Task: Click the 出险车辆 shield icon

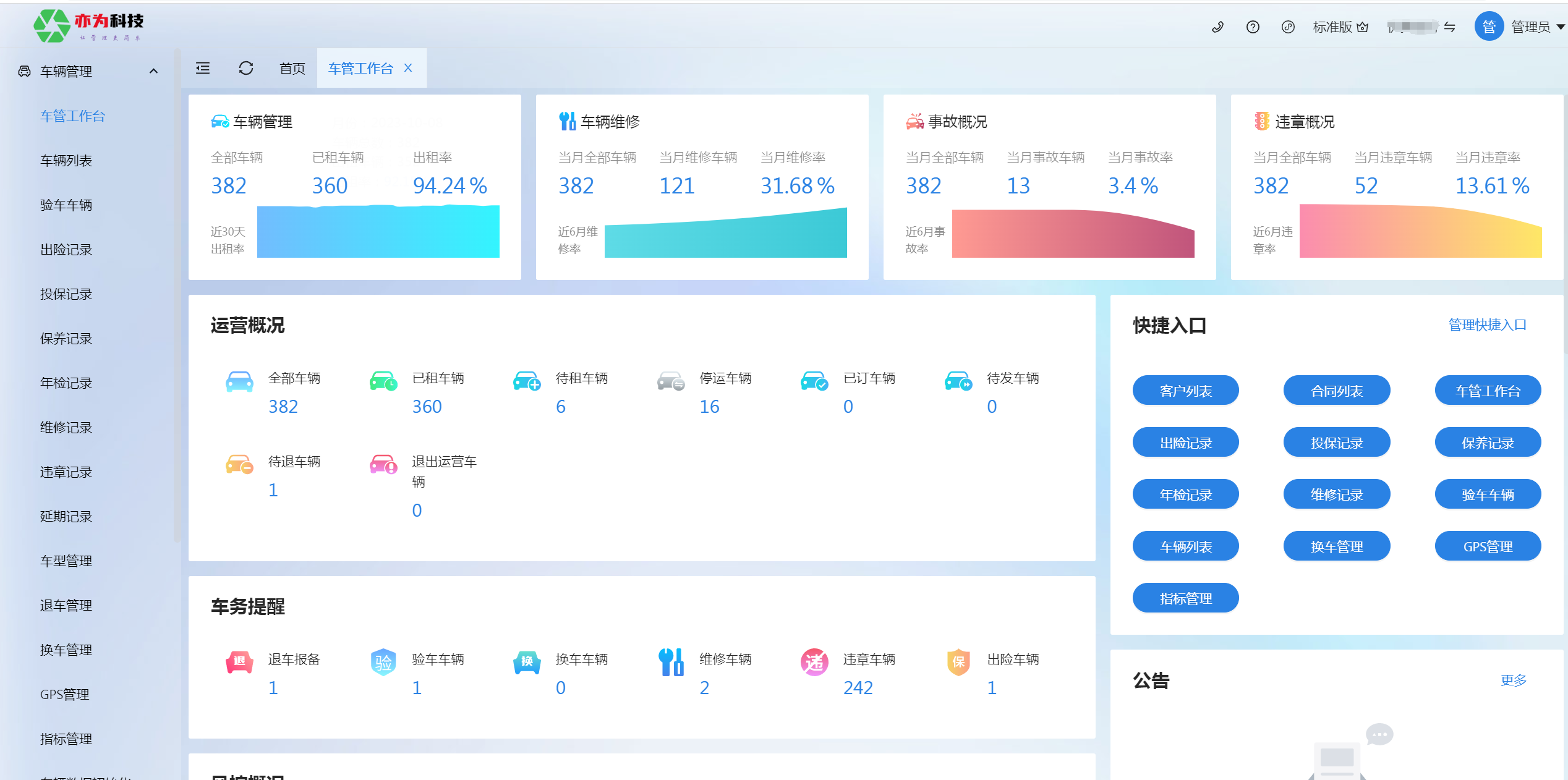Action: click(958, 663)
